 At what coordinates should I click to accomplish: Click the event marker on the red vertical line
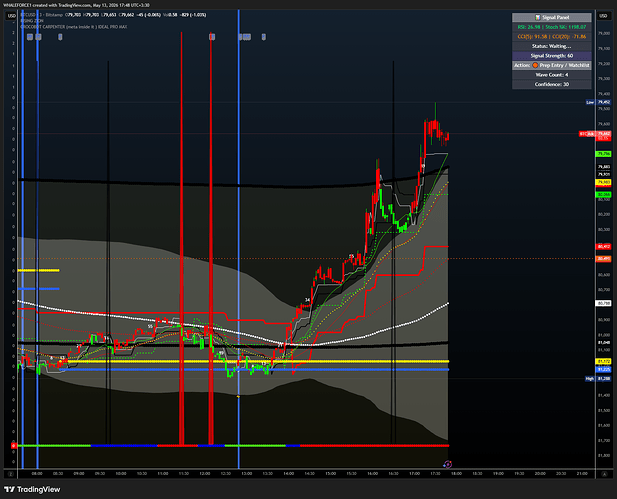click(212, 37)
